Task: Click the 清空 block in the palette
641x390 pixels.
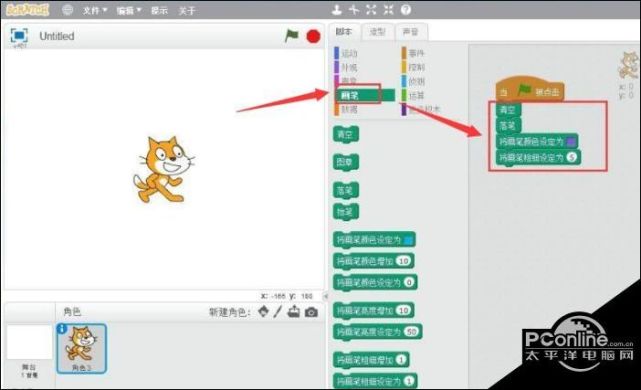Action: (x=346, y=134)
